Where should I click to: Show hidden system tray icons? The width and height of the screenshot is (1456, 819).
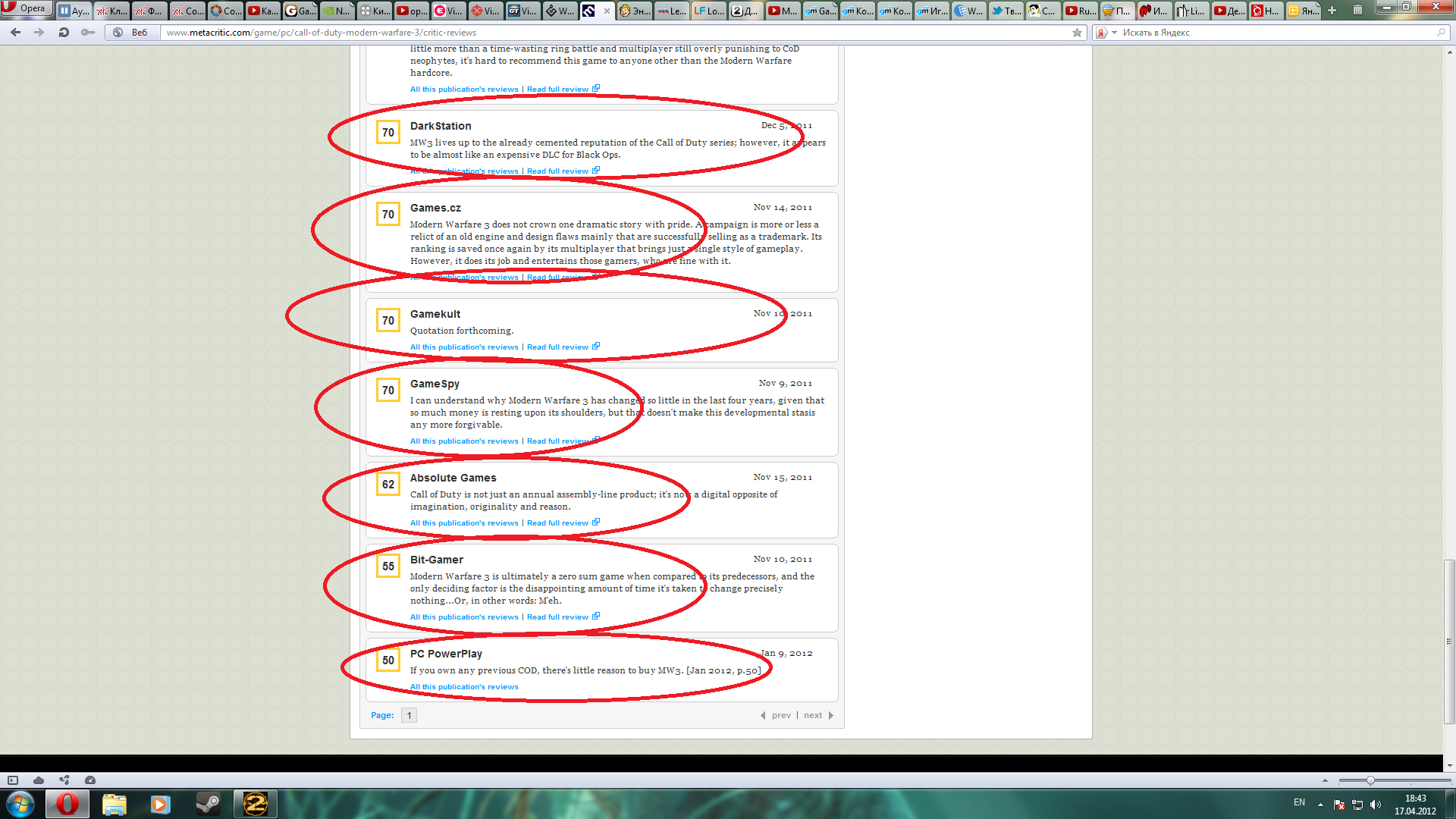click(x=1320, y=805)
